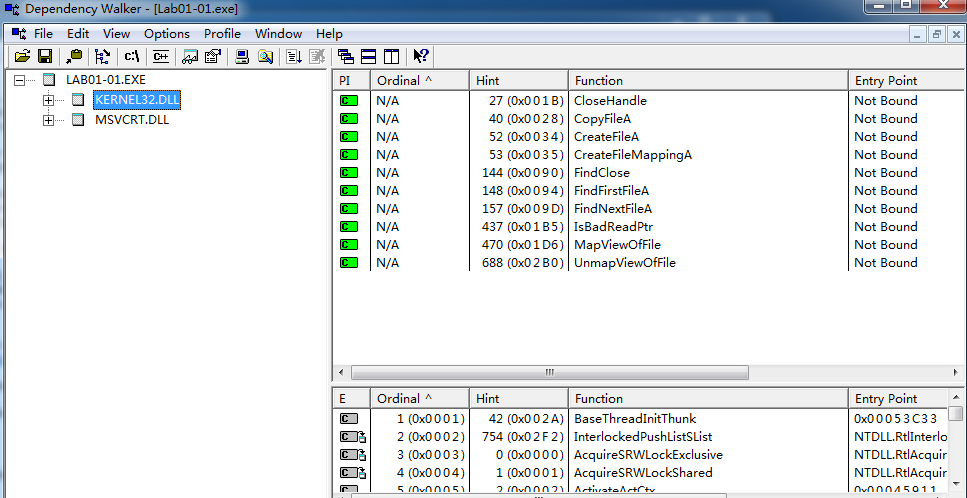Select LAB01-01.EXE root in tree
The width and height of the screenshot is (967, 498).
point(105,80)
